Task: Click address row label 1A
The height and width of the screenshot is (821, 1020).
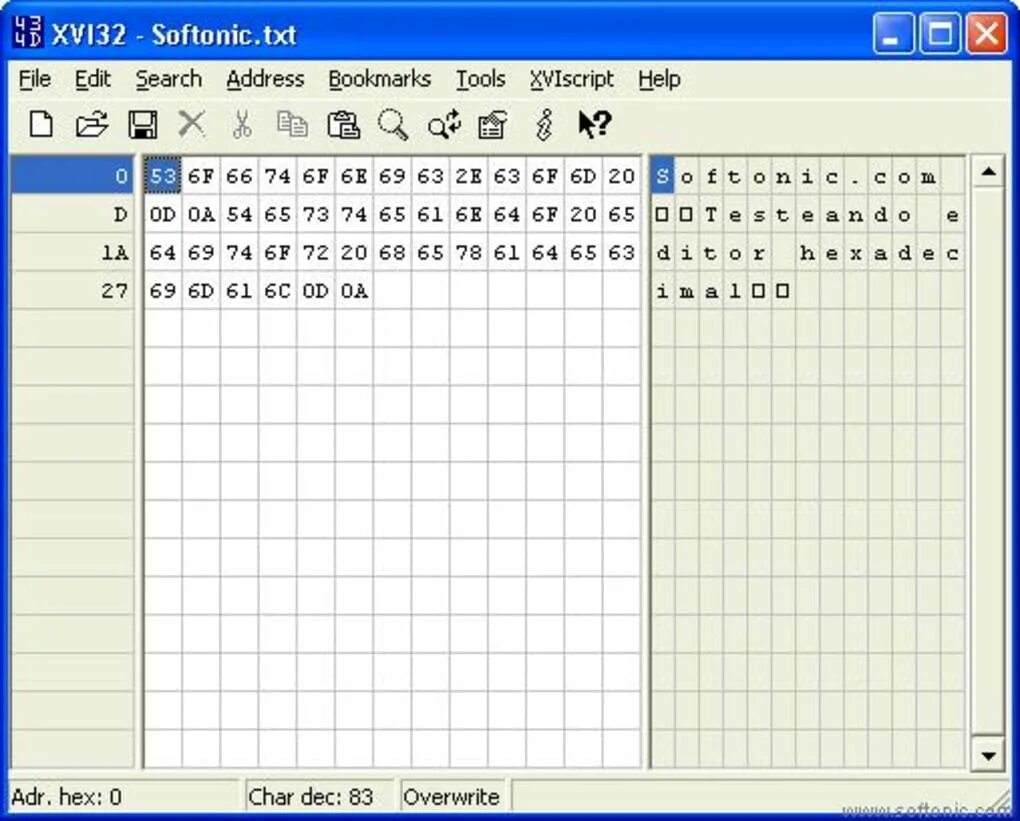Action: coord(72,252)
